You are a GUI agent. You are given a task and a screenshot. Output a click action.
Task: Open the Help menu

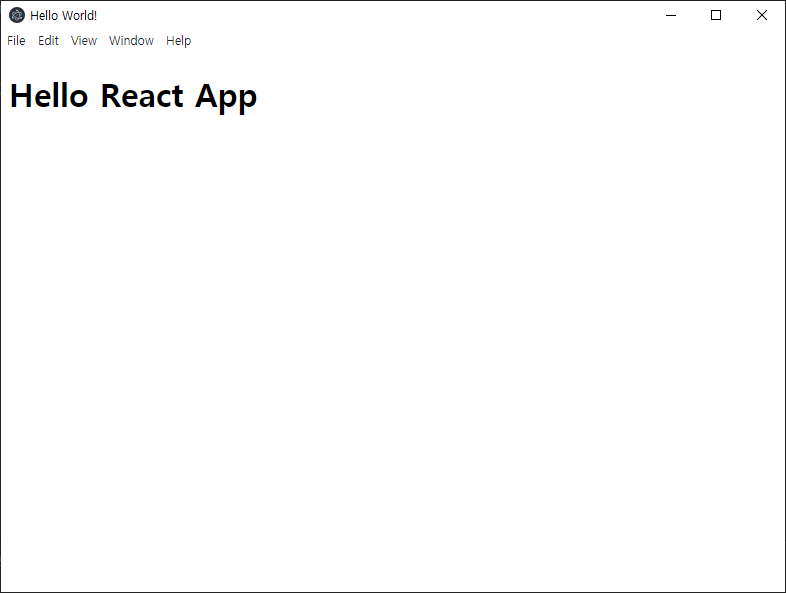tap(178, 41)
